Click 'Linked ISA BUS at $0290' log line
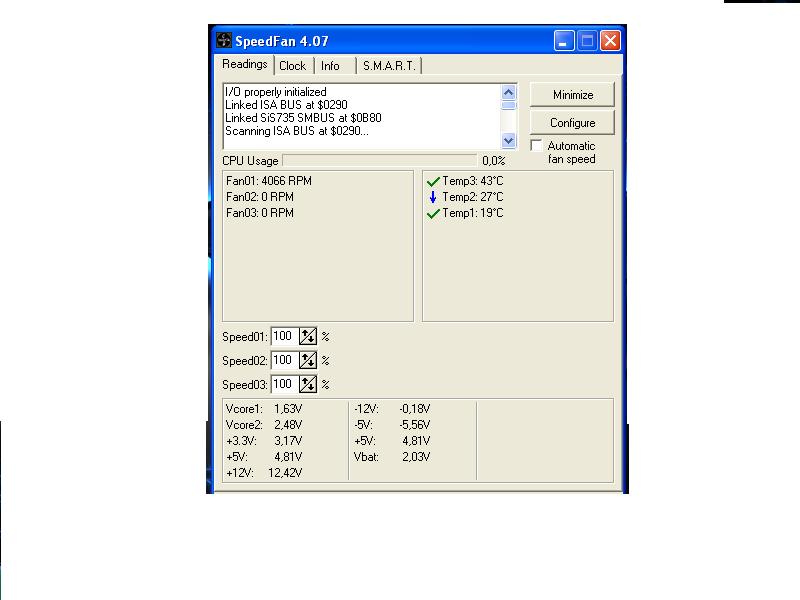 [x=286, y=105]
